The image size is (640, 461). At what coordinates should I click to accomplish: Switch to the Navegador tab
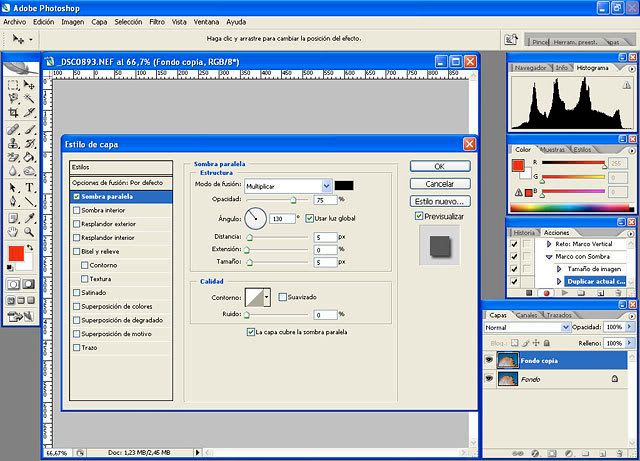coord(530,68)
